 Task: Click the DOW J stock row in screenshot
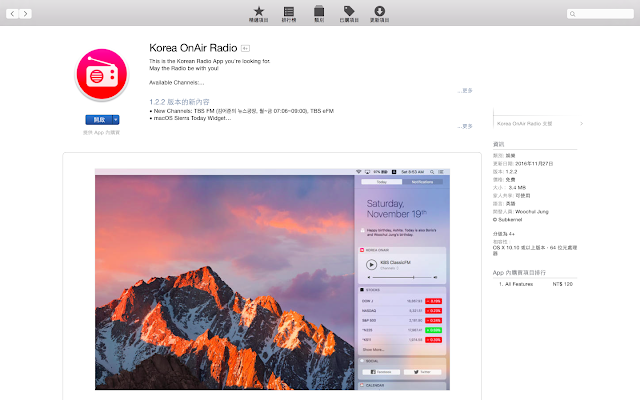[x=402, y=301]
